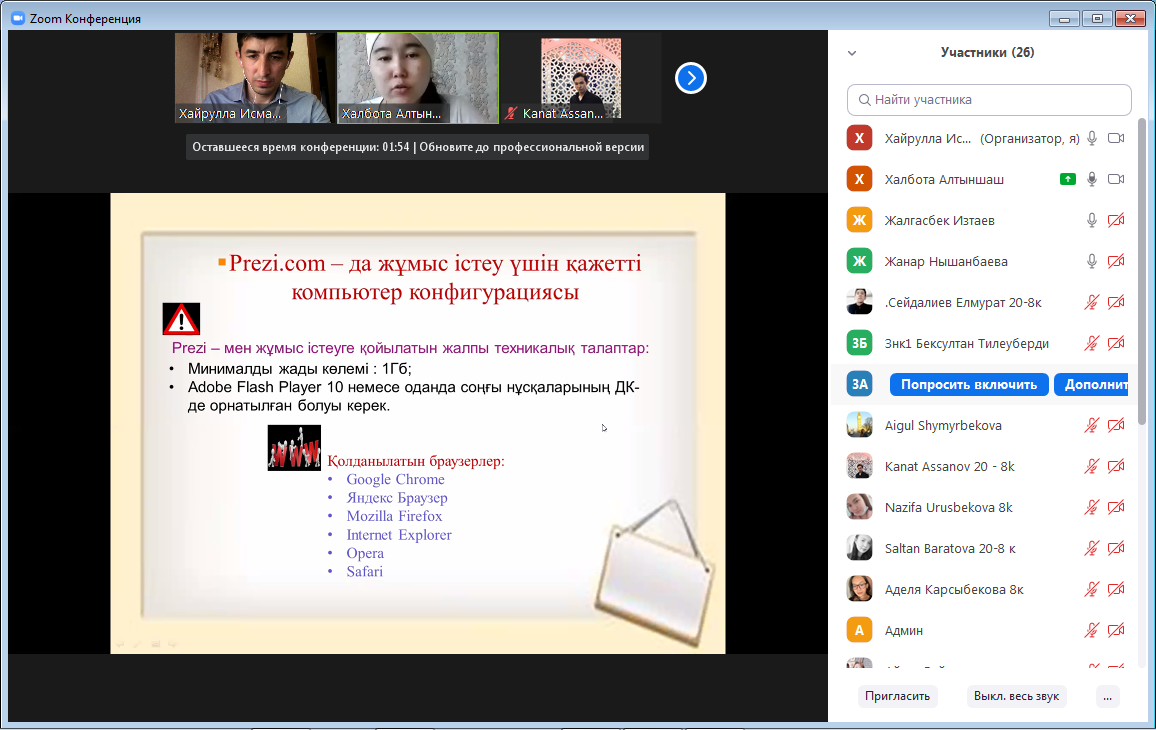Click crossed camera icon for Сейдалиев Елмурат
The image size is (1156, 730).
pyautogui.click(x=1116, y=302)
